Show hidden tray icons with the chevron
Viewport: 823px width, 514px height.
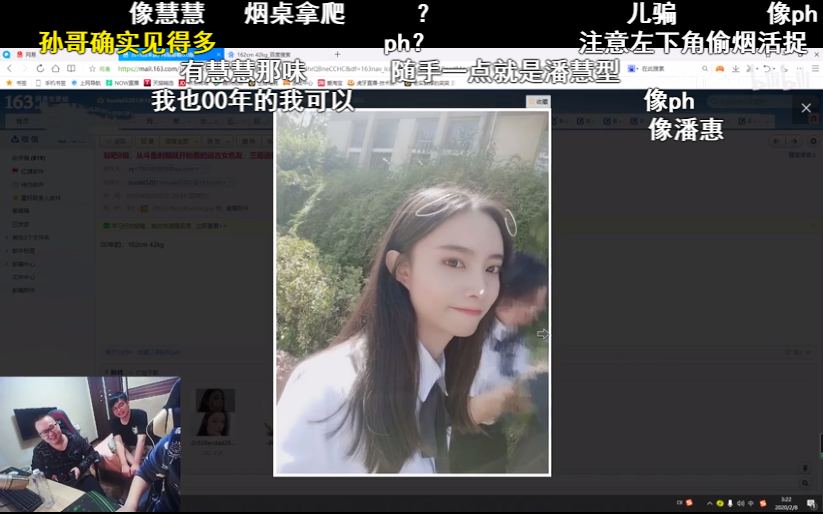click(x=710, y=503)
